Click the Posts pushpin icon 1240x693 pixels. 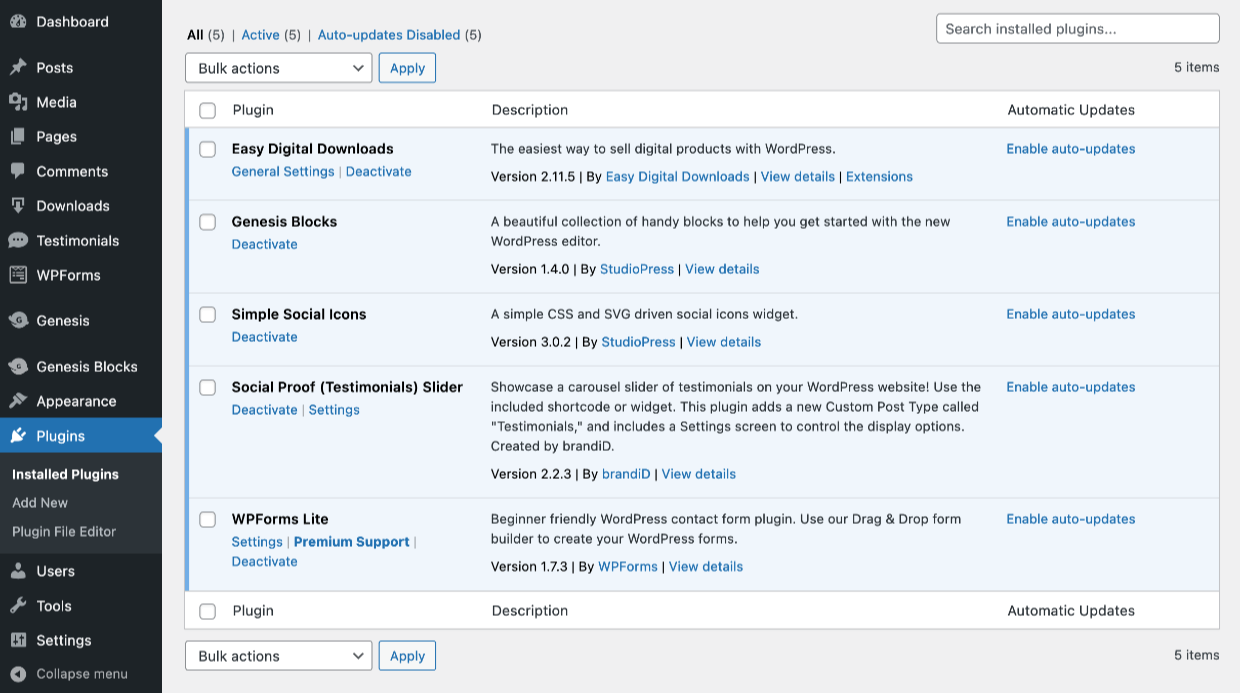tap(18, 67)
